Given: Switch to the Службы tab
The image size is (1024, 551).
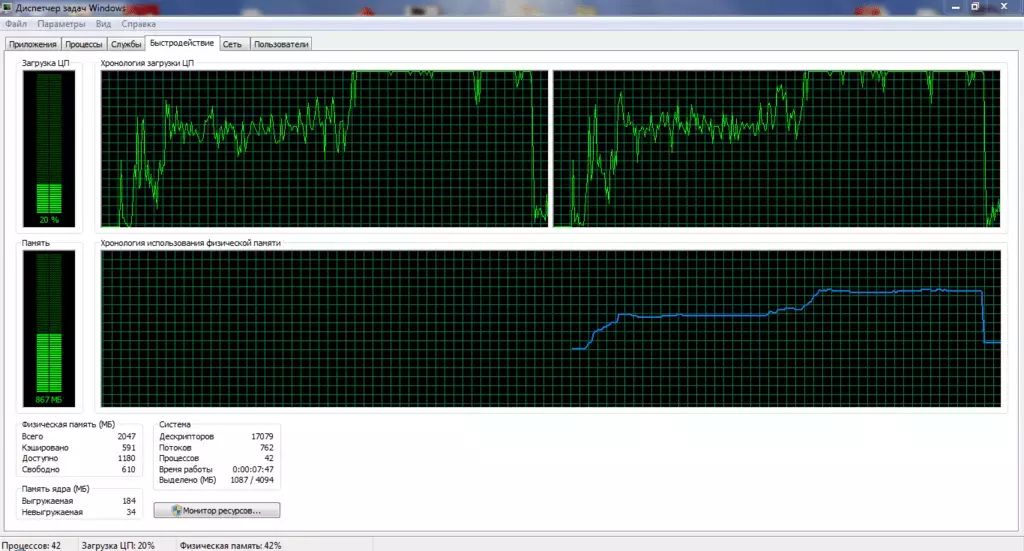Looking at the screenshot, I should point(126,44).
